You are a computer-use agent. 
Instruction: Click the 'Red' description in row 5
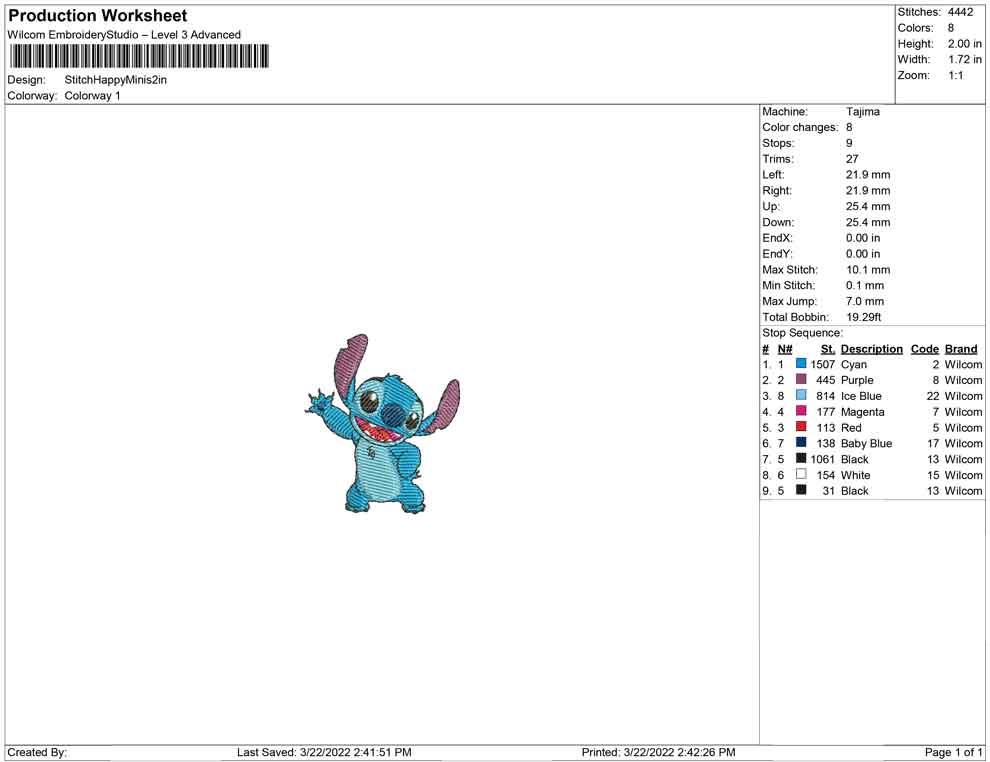tap(850, 427)
